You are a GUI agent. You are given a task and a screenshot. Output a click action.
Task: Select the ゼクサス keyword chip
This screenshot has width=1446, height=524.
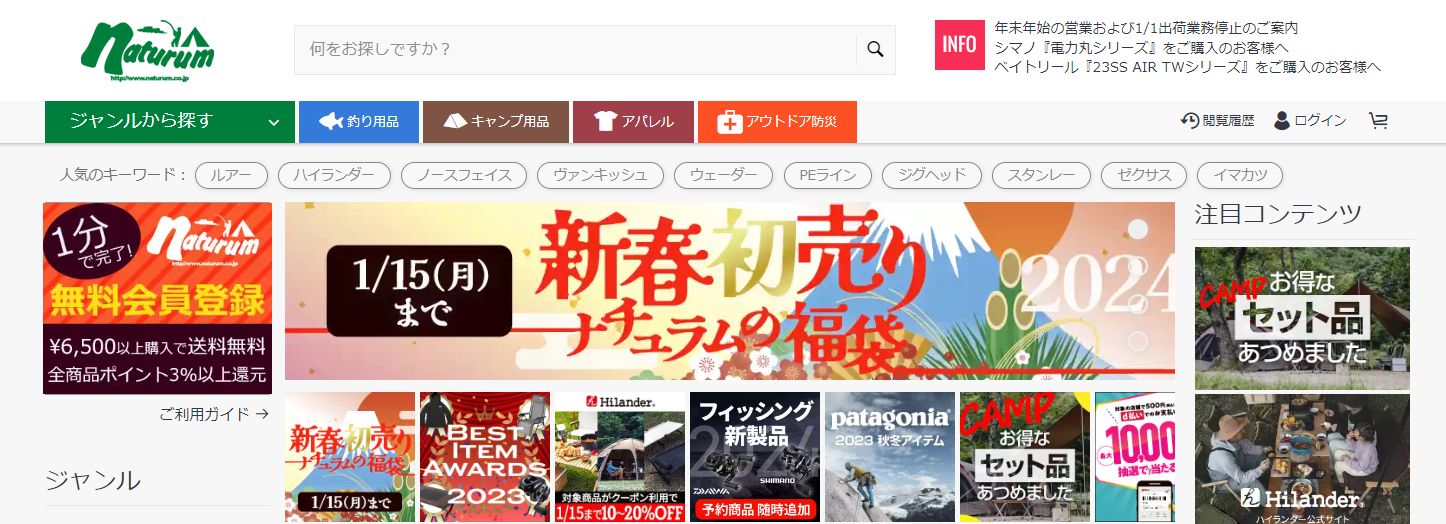point(1144,175)
